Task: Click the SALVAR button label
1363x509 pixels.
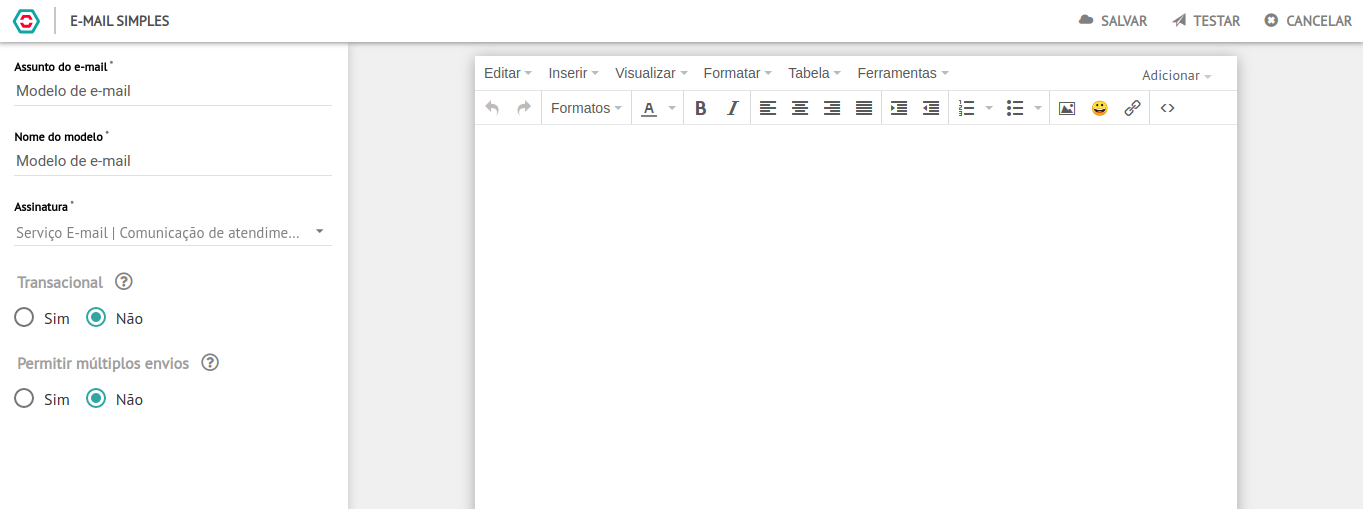Action: pos(1124,21)
